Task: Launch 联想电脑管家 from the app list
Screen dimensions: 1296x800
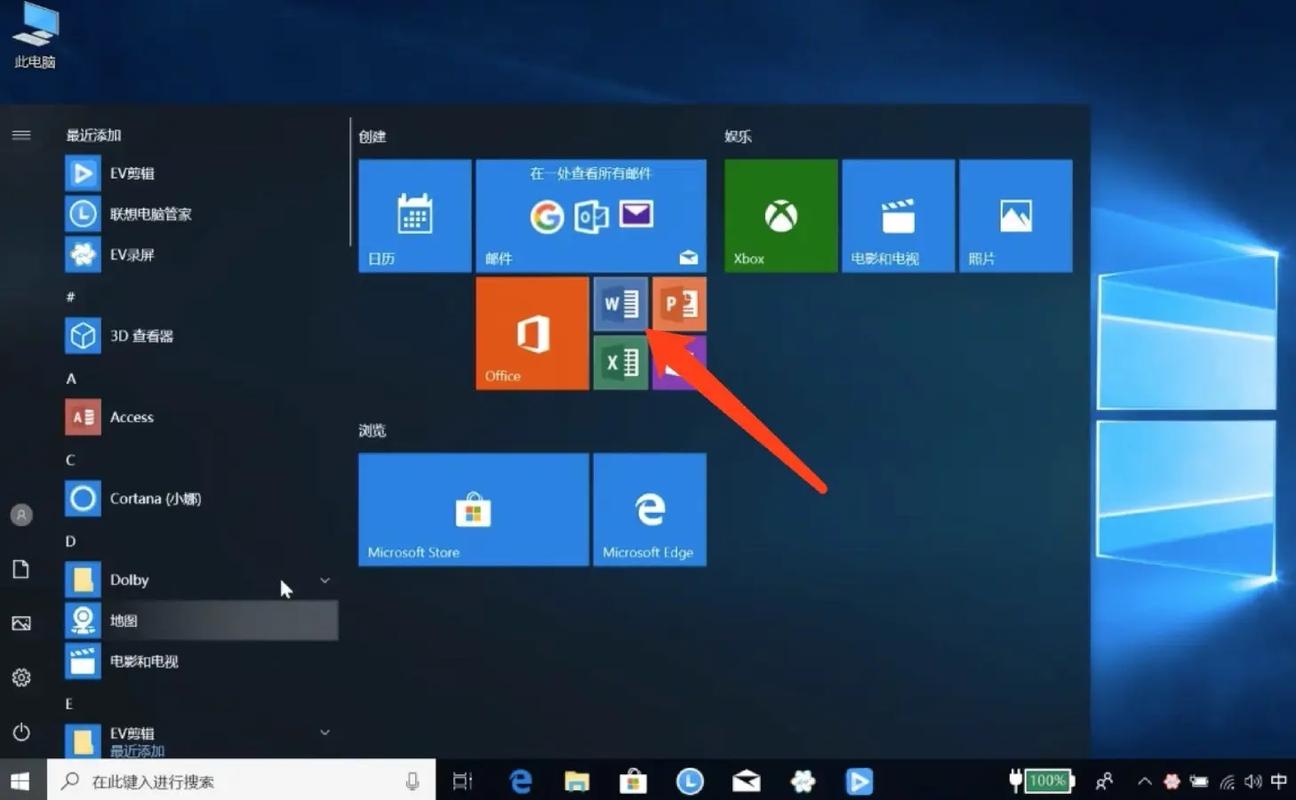Action: coord(200,214)
